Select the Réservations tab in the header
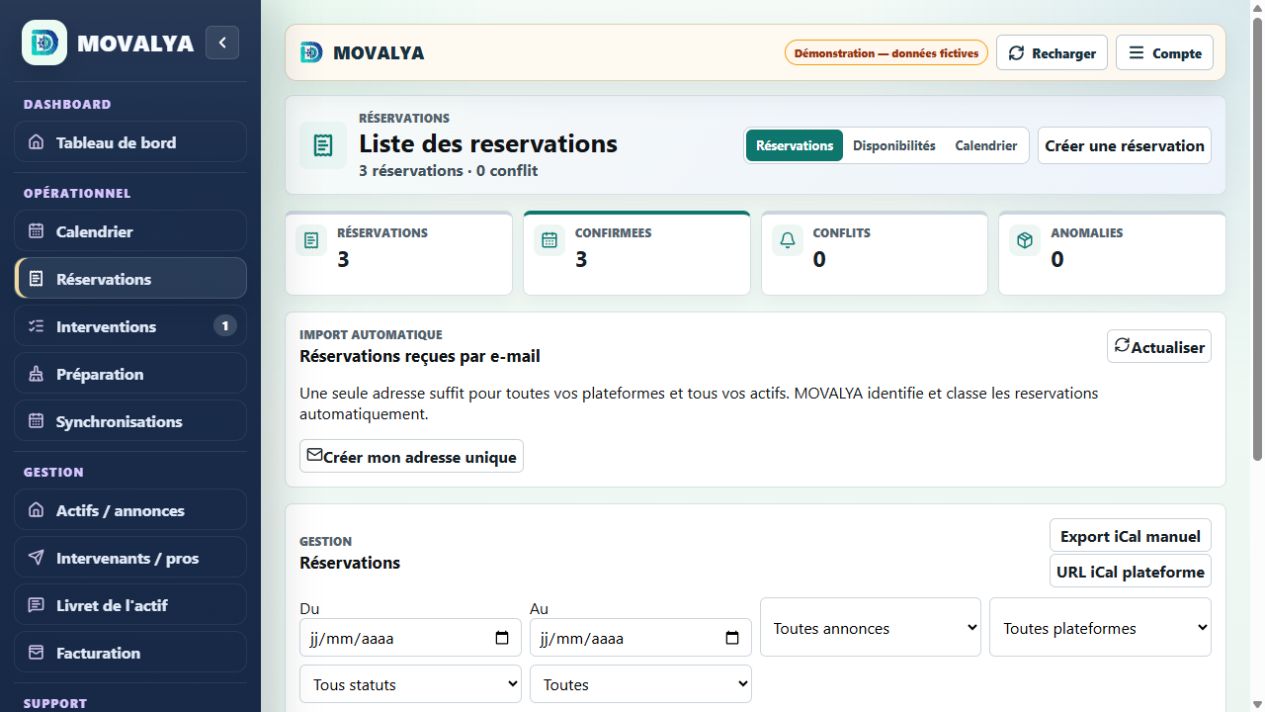Viewport: 1265px width, 712px height. (x=794, y=145)
